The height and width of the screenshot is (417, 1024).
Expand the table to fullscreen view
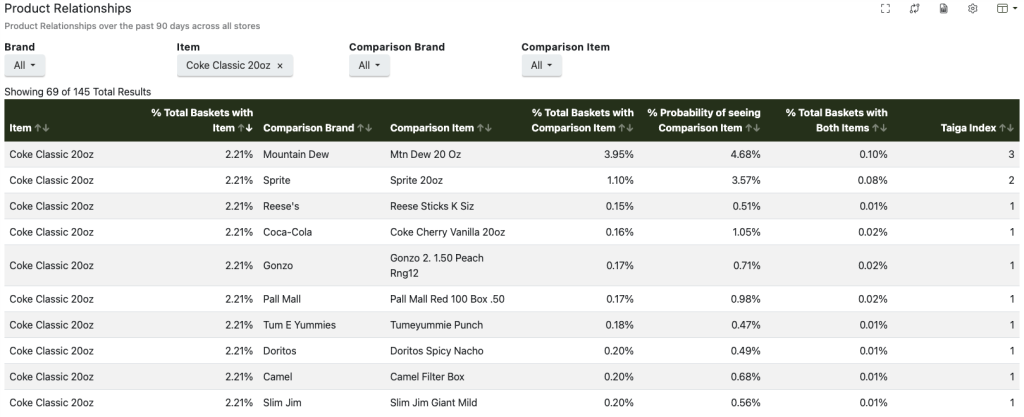click(x=885, y=8)
